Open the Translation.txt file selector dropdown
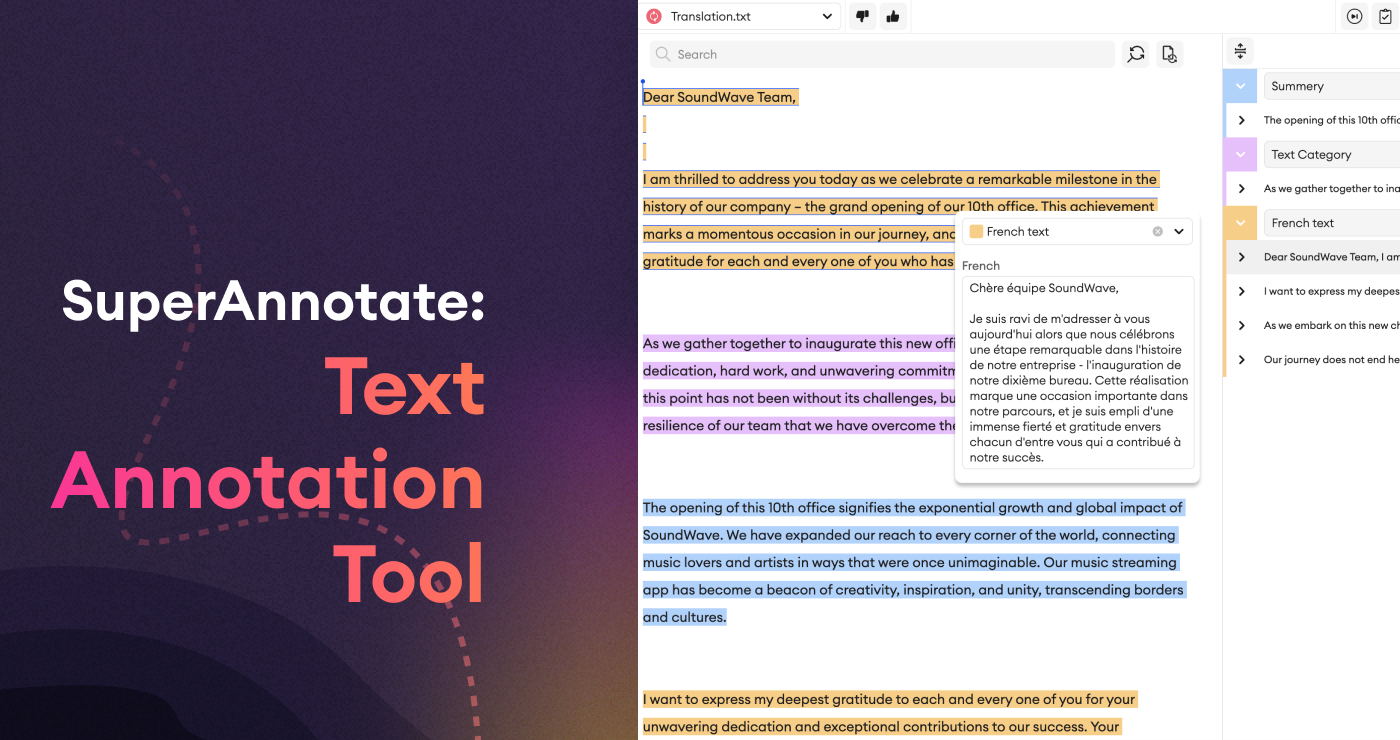 (x=827, y=16)
